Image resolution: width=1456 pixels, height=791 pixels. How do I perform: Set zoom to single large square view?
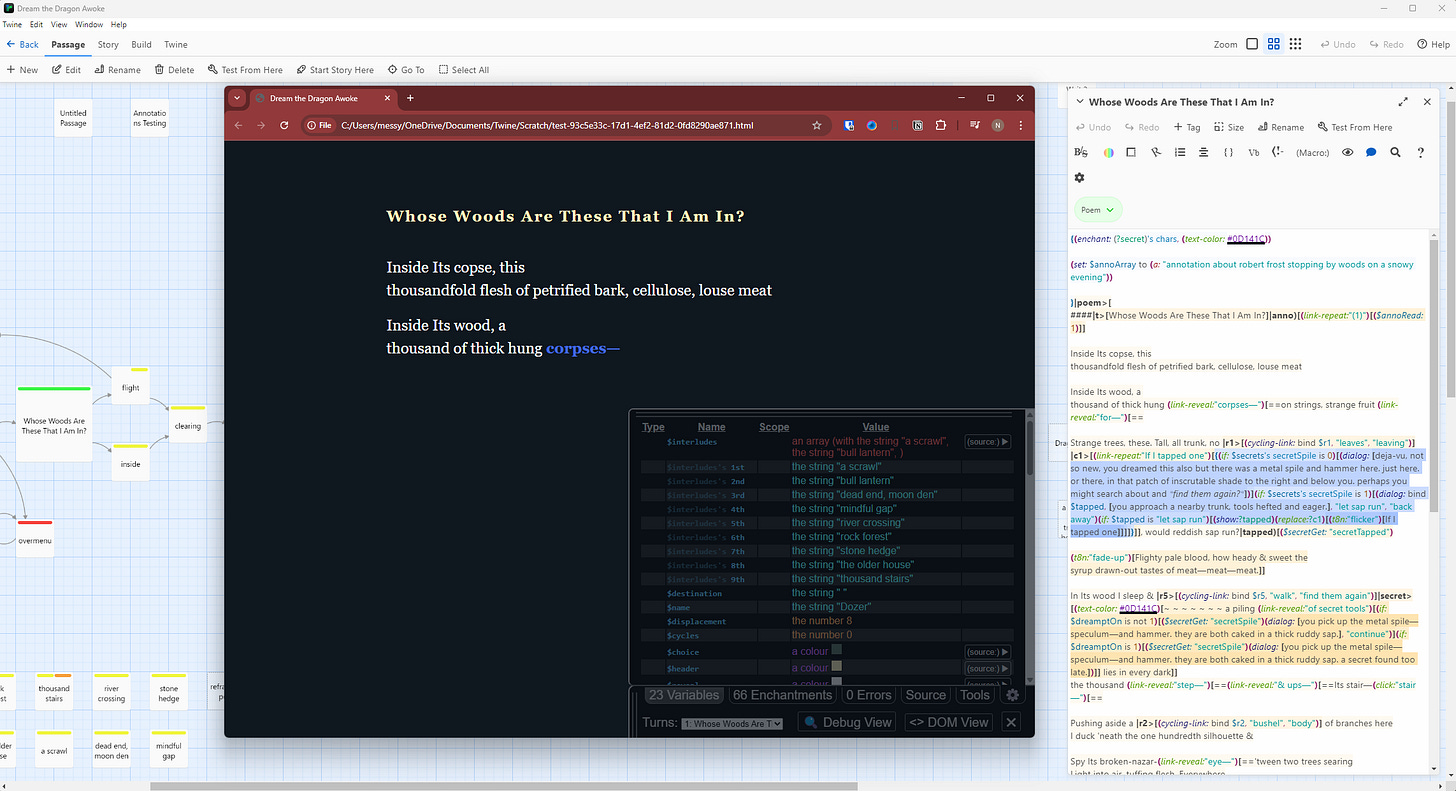(1252, 44)
